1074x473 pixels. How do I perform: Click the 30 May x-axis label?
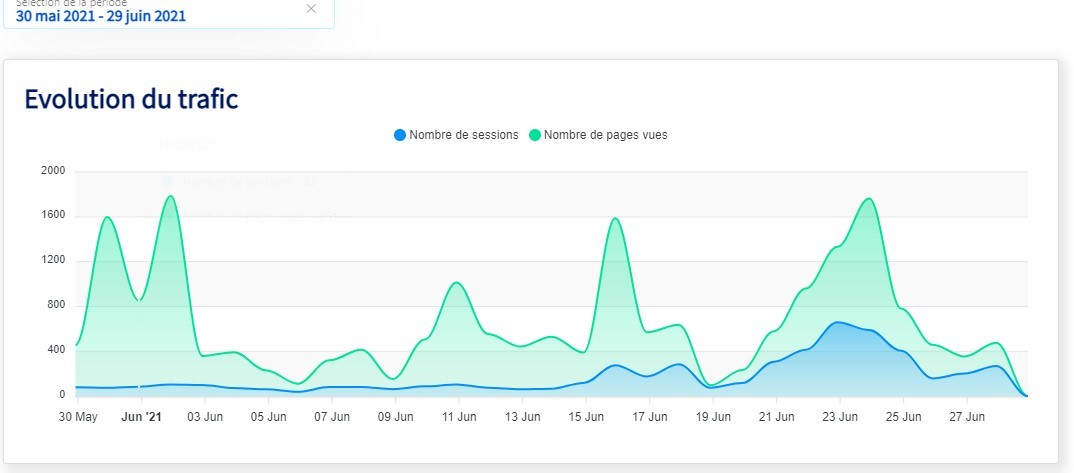click(78, 416)
